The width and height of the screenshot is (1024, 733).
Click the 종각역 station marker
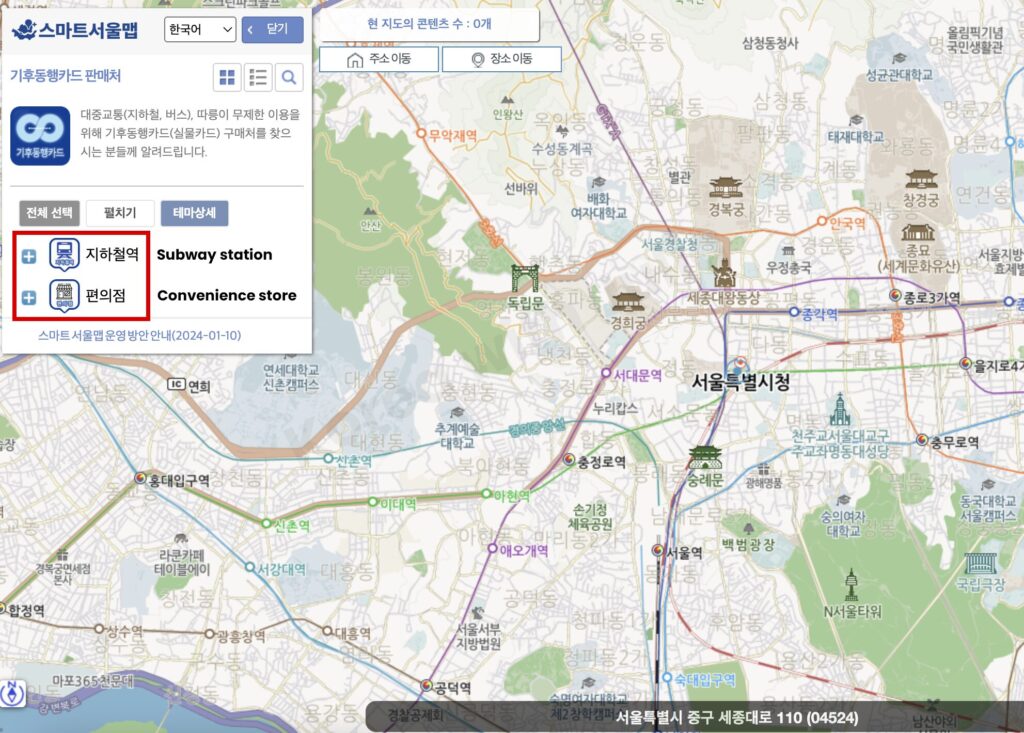(x=794, y=312)
